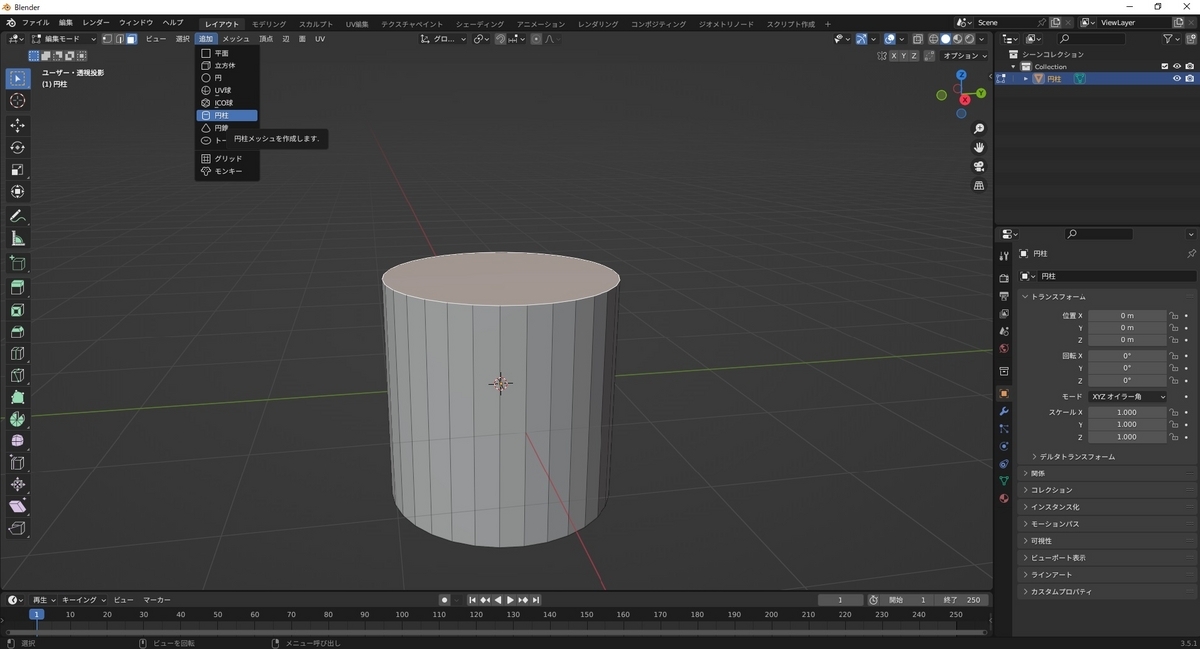Select the Move tool in left toolbar
Screen dimensions: 1200x649
(17, 125)
